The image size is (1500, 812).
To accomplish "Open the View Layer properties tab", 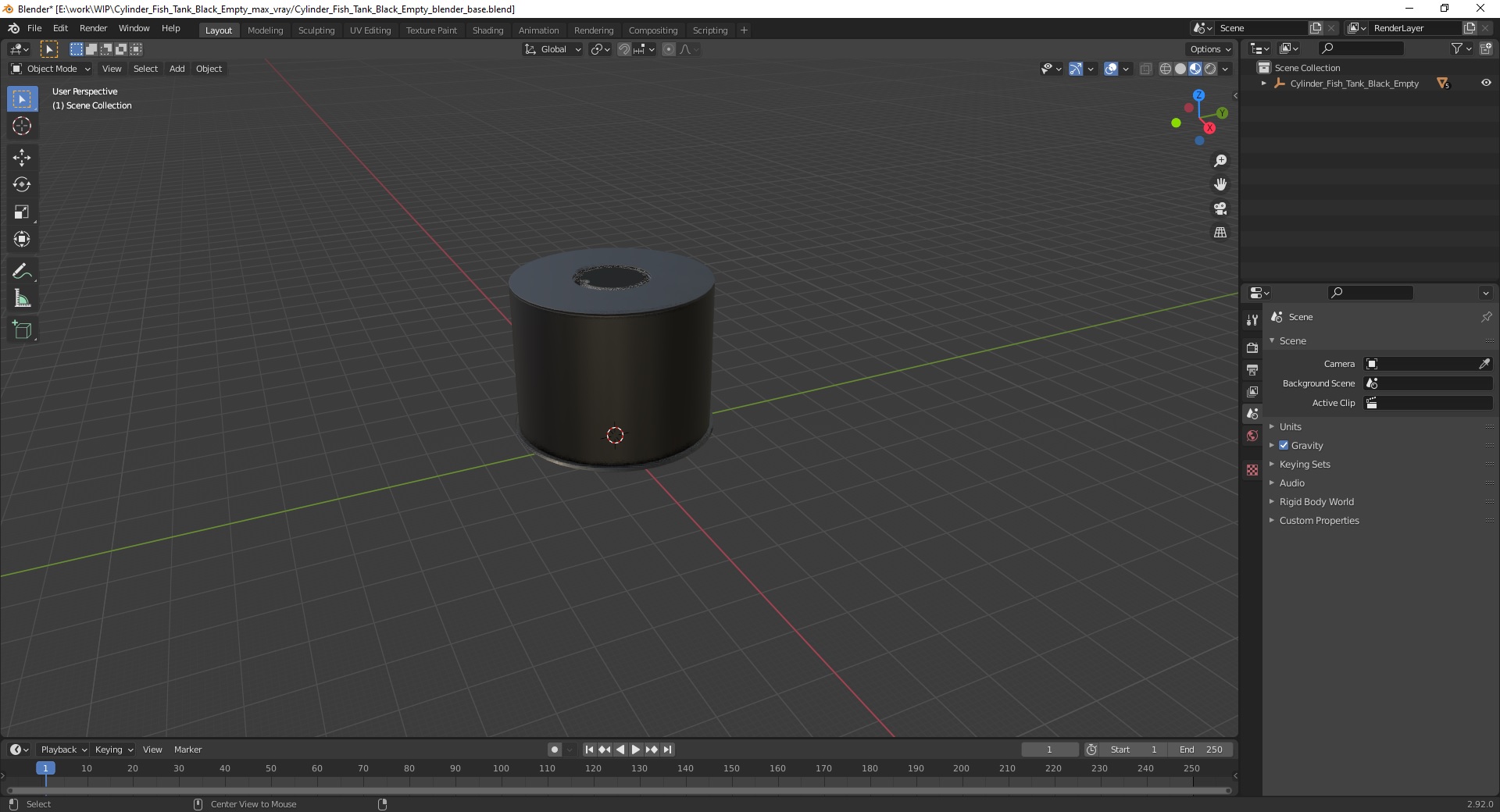I will [1252, 391].
